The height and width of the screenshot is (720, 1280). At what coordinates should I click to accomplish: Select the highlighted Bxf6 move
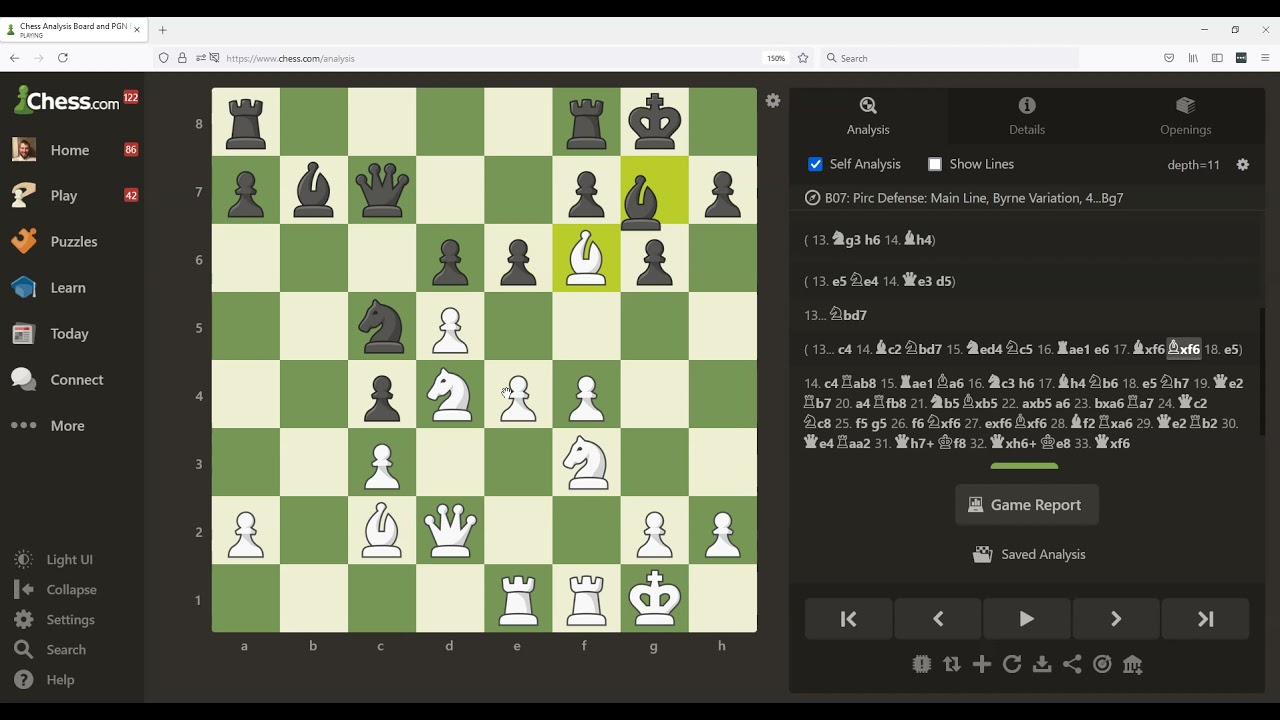click(1184, 349)
